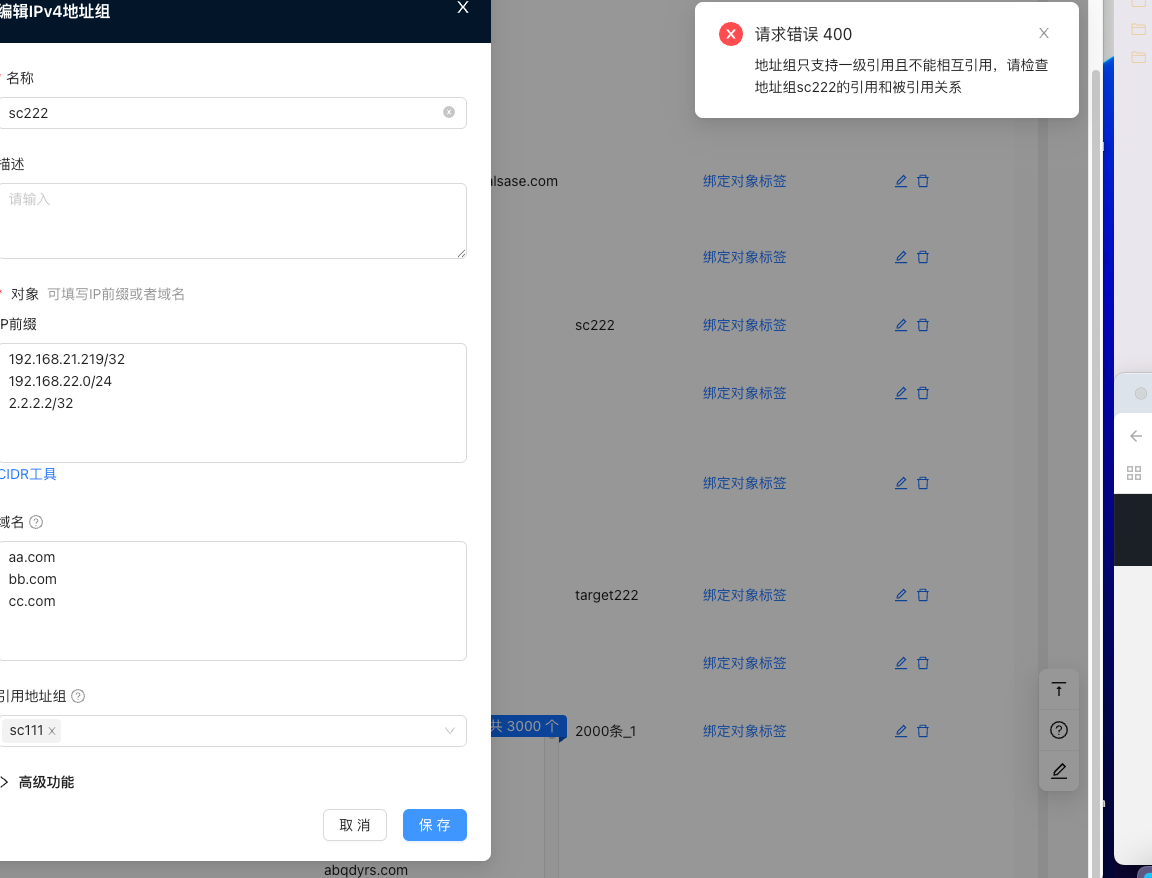Viewport: 1152px width, 878px height.
Task: Expand the 高级功能 advanced section
Action: pyautogui.click(x=40, y=782)
